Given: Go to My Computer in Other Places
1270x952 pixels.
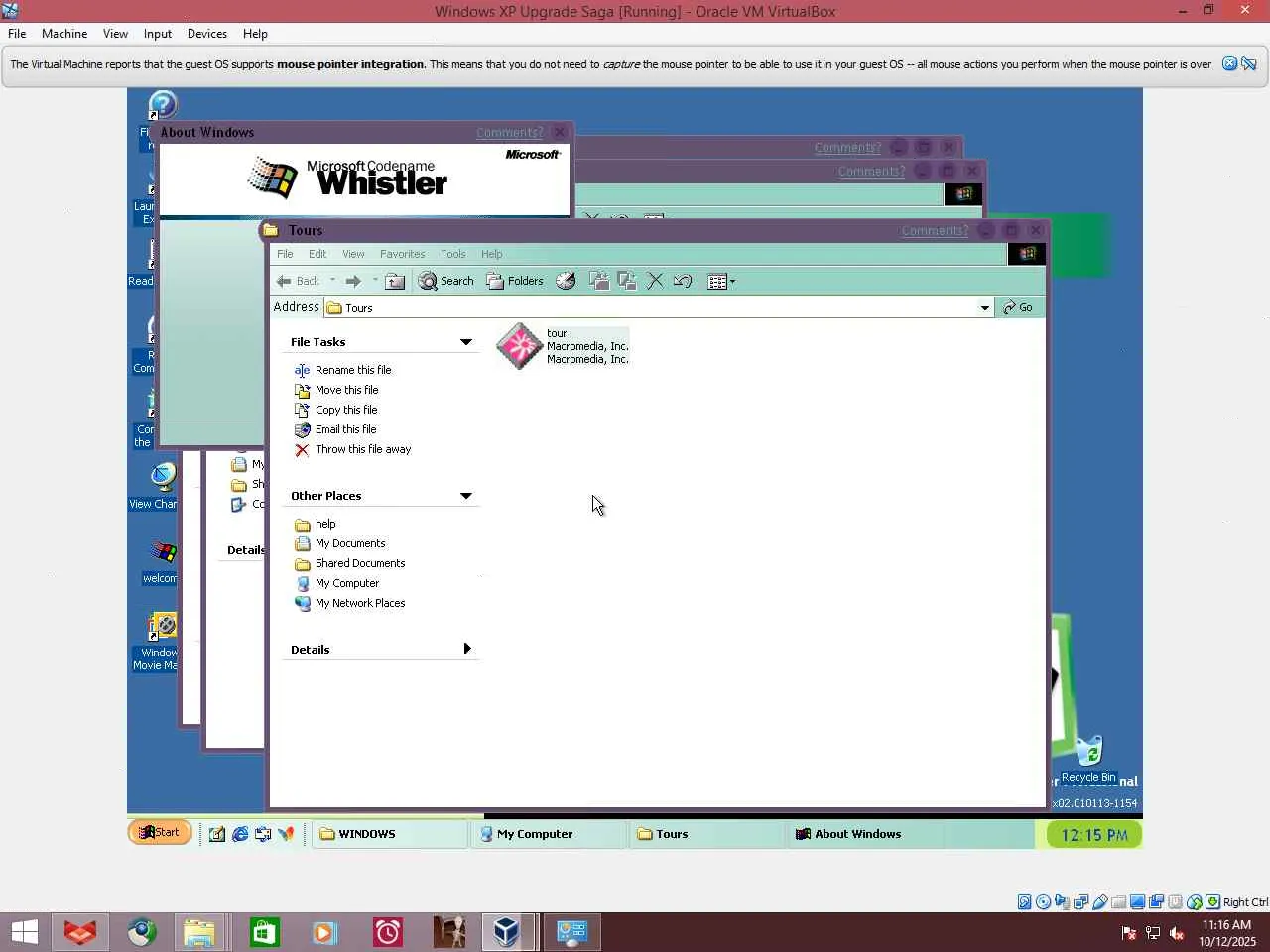Looking at the screenshot, I should [x=347, y=583].
